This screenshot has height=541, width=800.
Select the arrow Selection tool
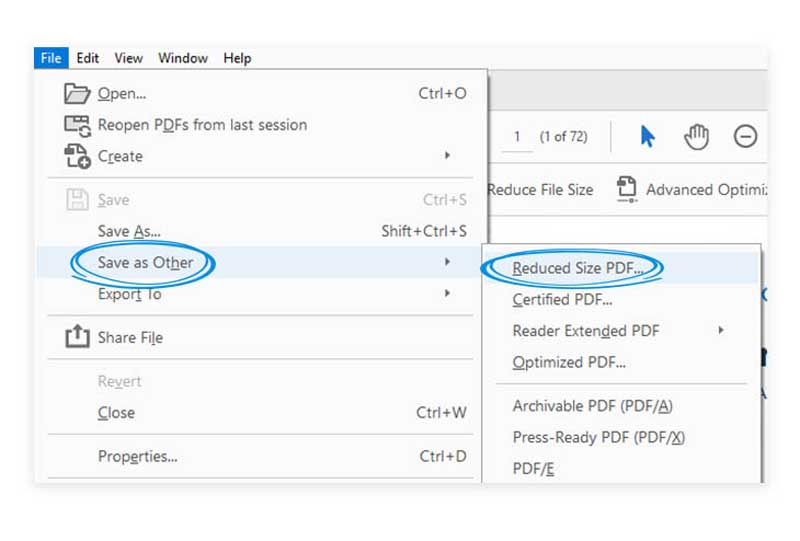point(648,137)
